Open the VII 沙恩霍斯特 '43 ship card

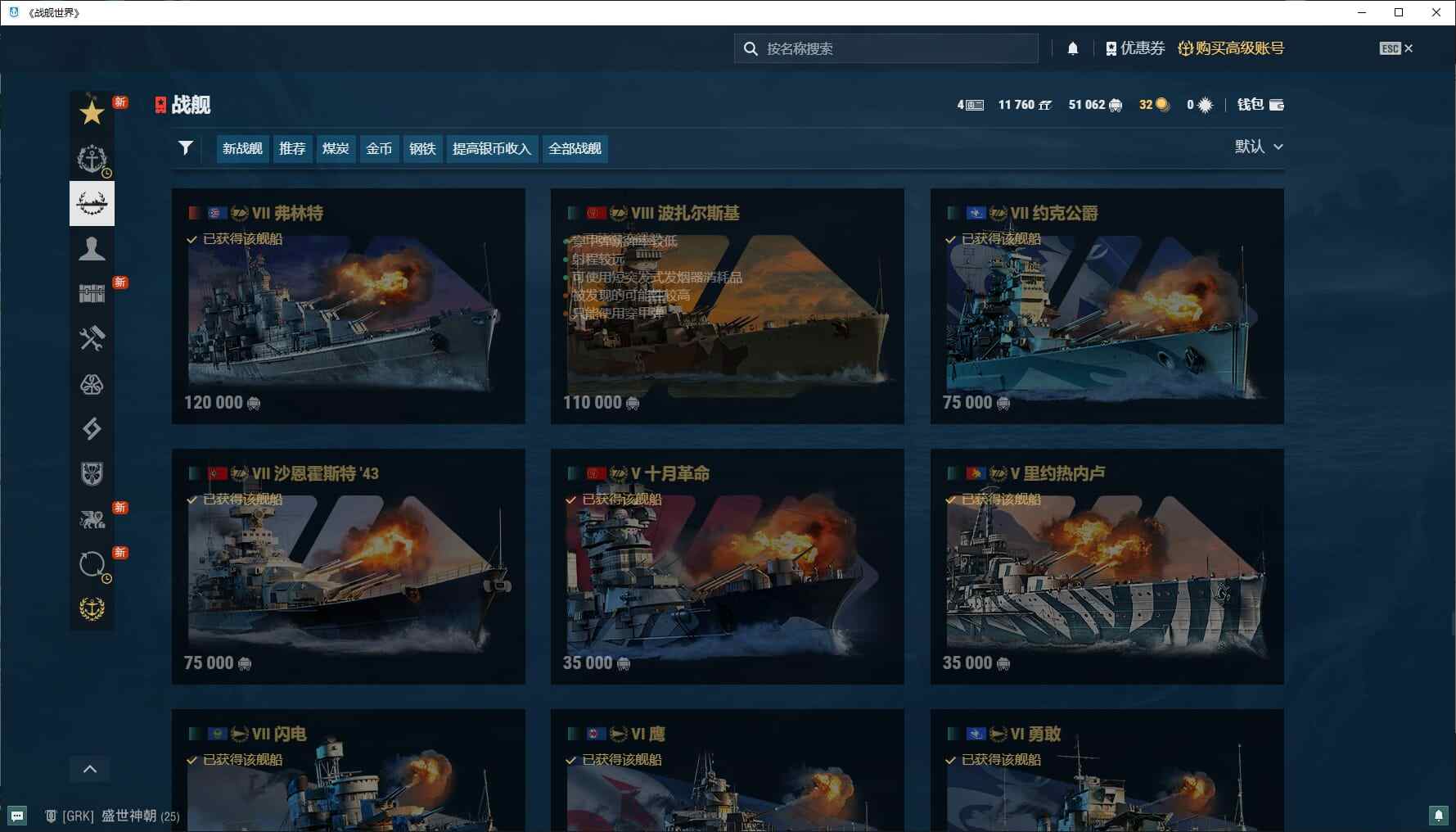pyautogui.click(x=349, y=567)
